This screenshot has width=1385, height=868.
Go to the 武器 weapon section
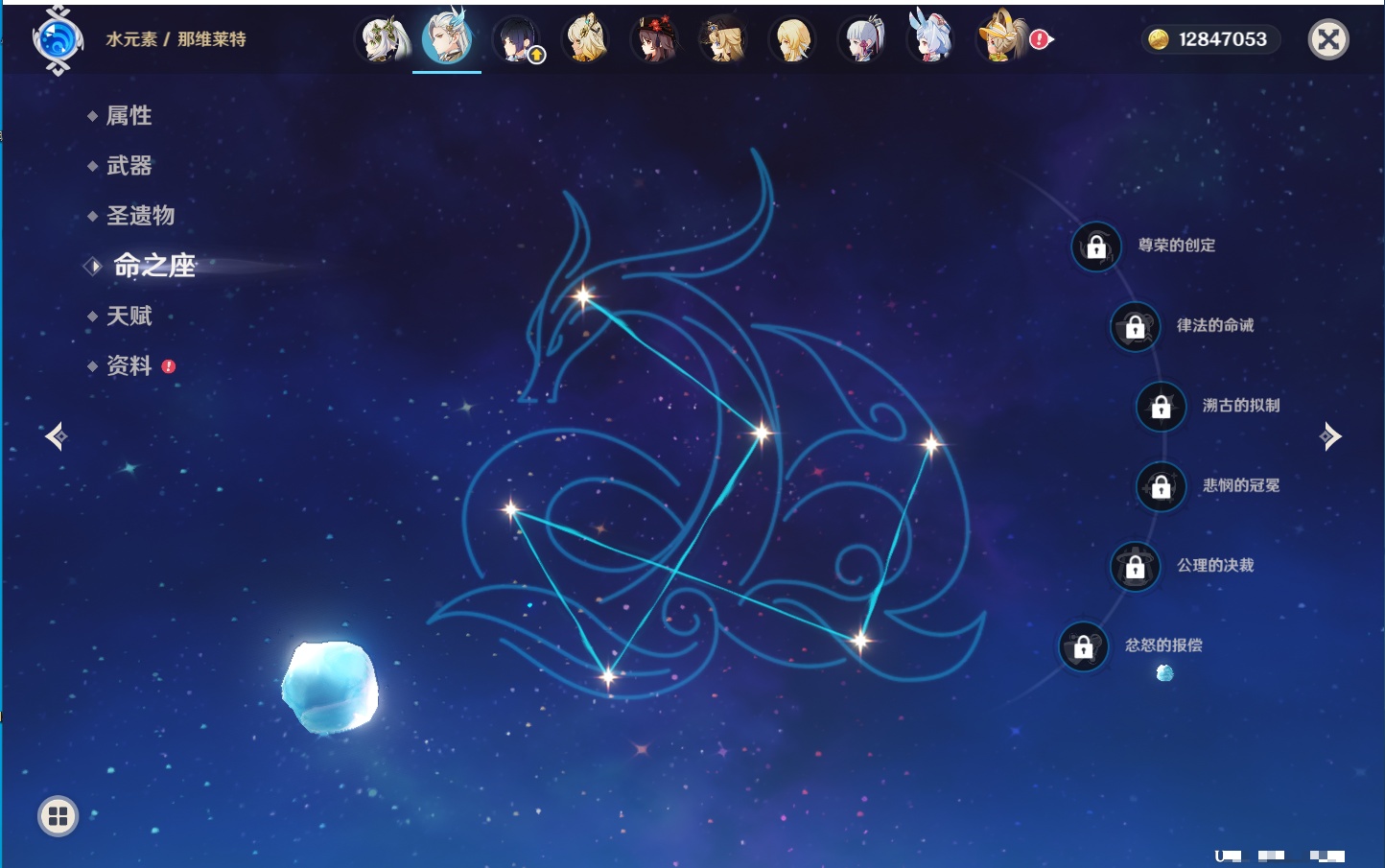[129, 166]
